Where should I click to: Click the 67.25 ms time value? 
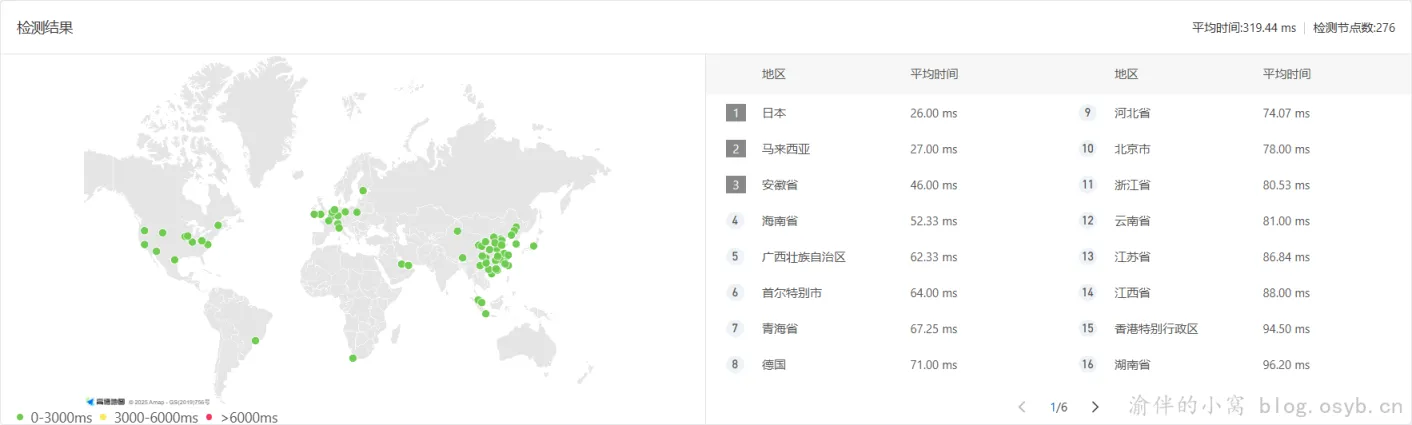pos(933,328)
